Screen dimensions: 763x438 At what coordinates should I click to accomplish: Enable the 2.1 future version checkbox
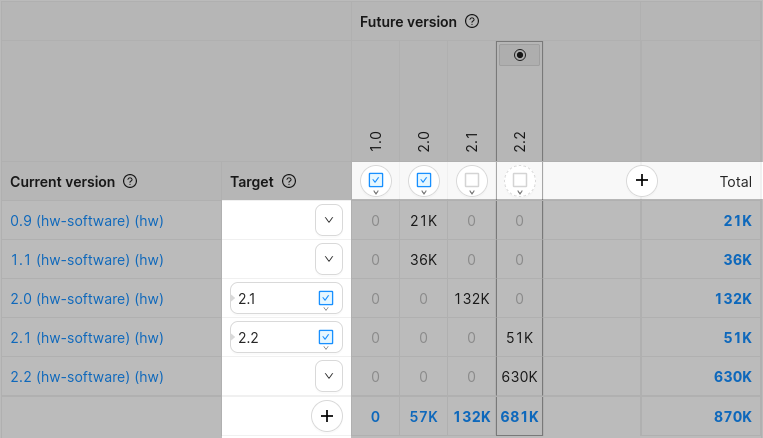point(472,181)
